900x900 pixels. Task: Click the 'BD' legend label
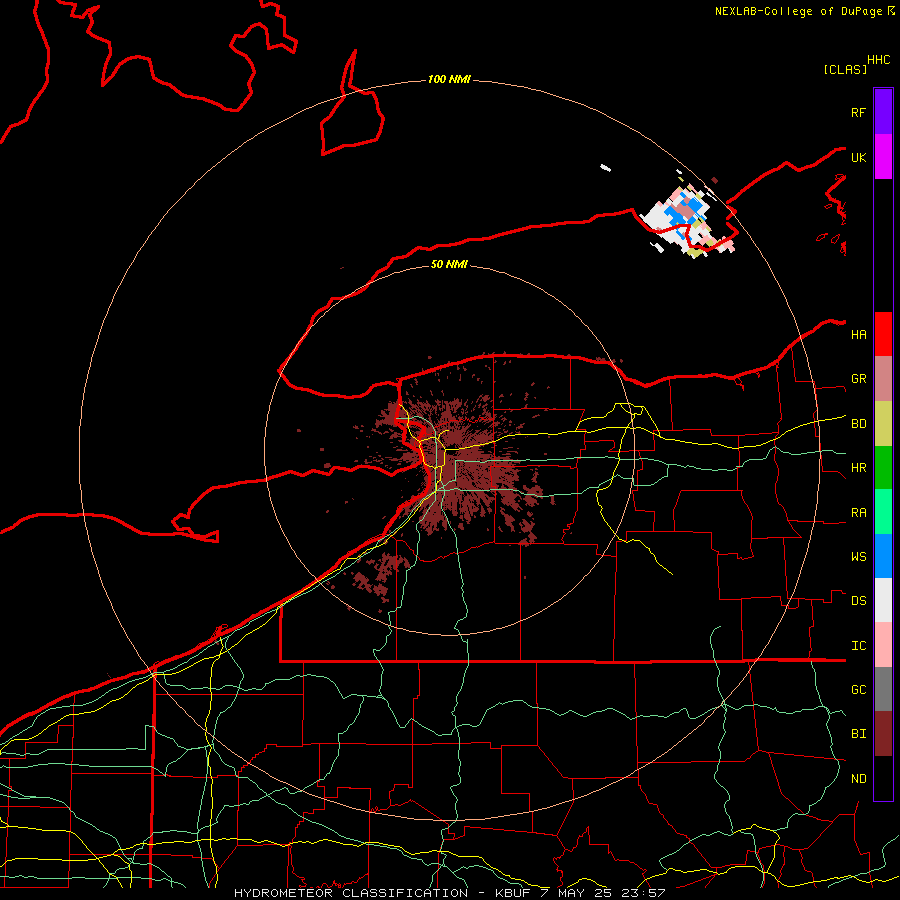pos(858,424)
